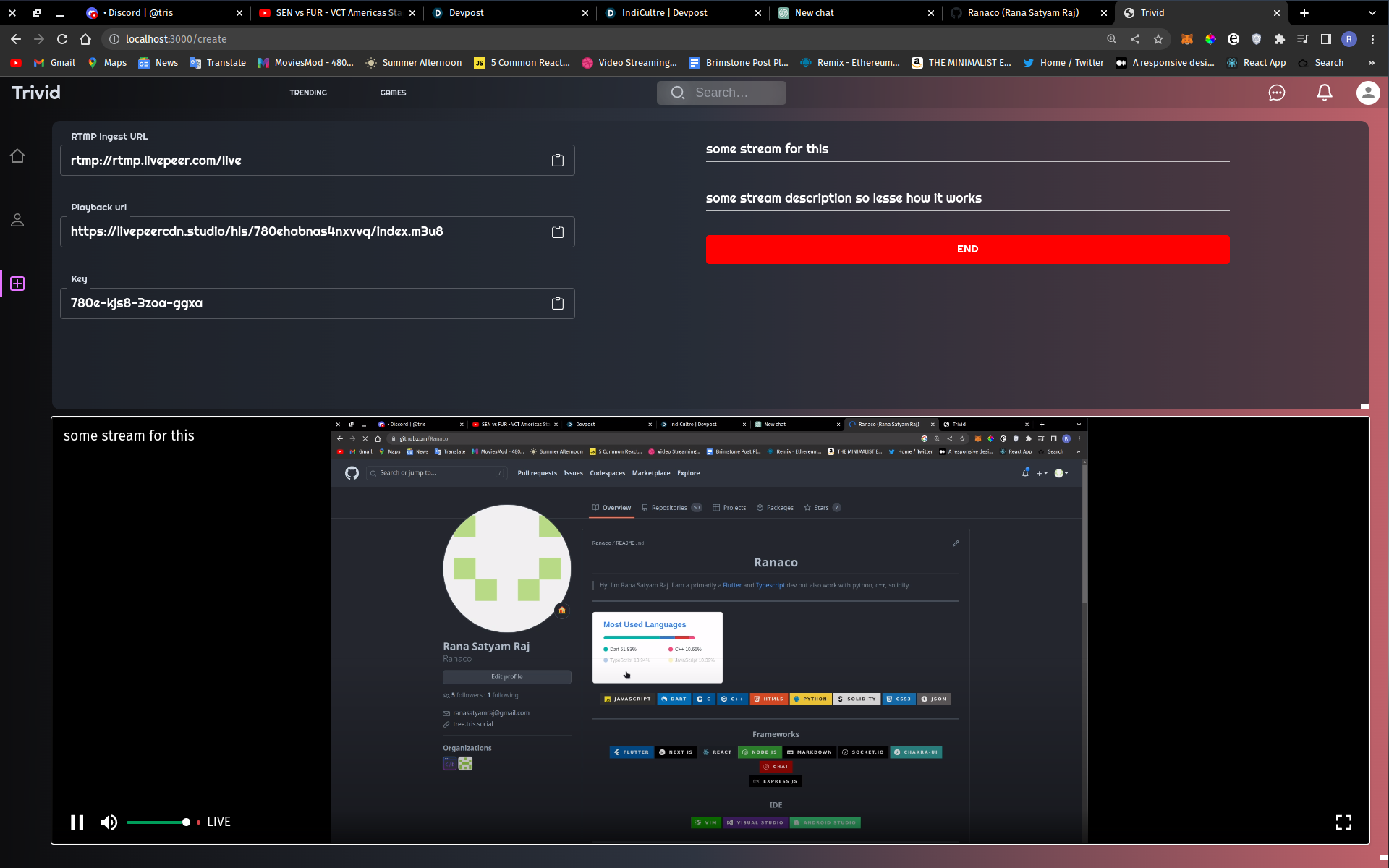Viewport: 1389px width, 868px height.
Task: Copy the RTMP Ingest URL to clipboard
Action: (557, 161)
